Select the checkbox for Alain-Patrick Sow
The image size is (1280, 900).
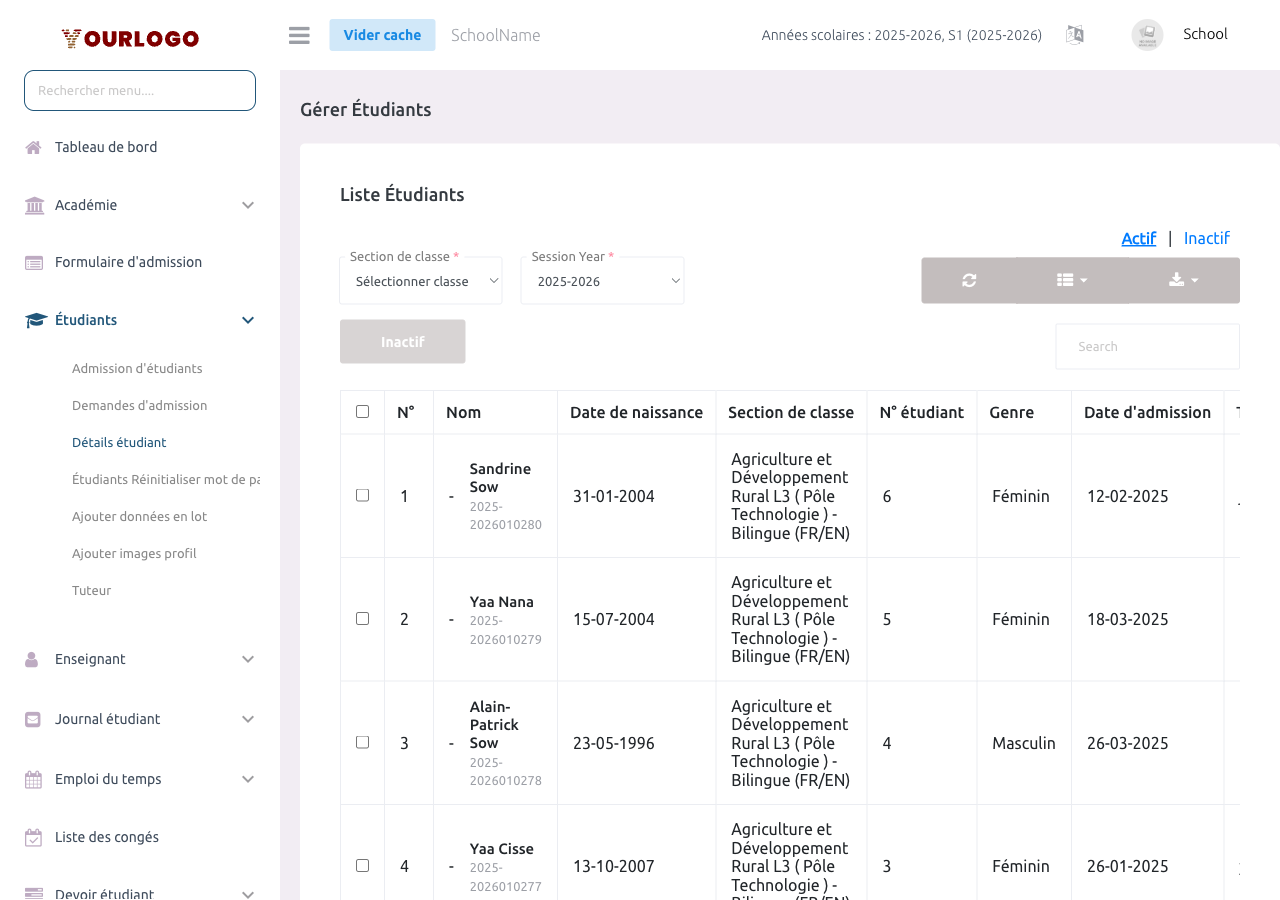(x=362, y=742)
